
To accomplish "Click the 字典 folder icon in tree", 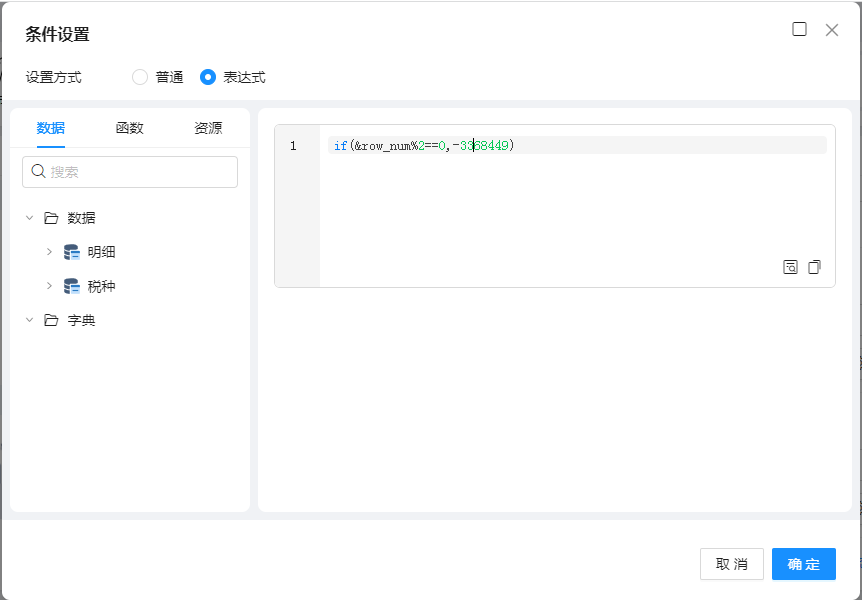I will [x=51, y=320].
